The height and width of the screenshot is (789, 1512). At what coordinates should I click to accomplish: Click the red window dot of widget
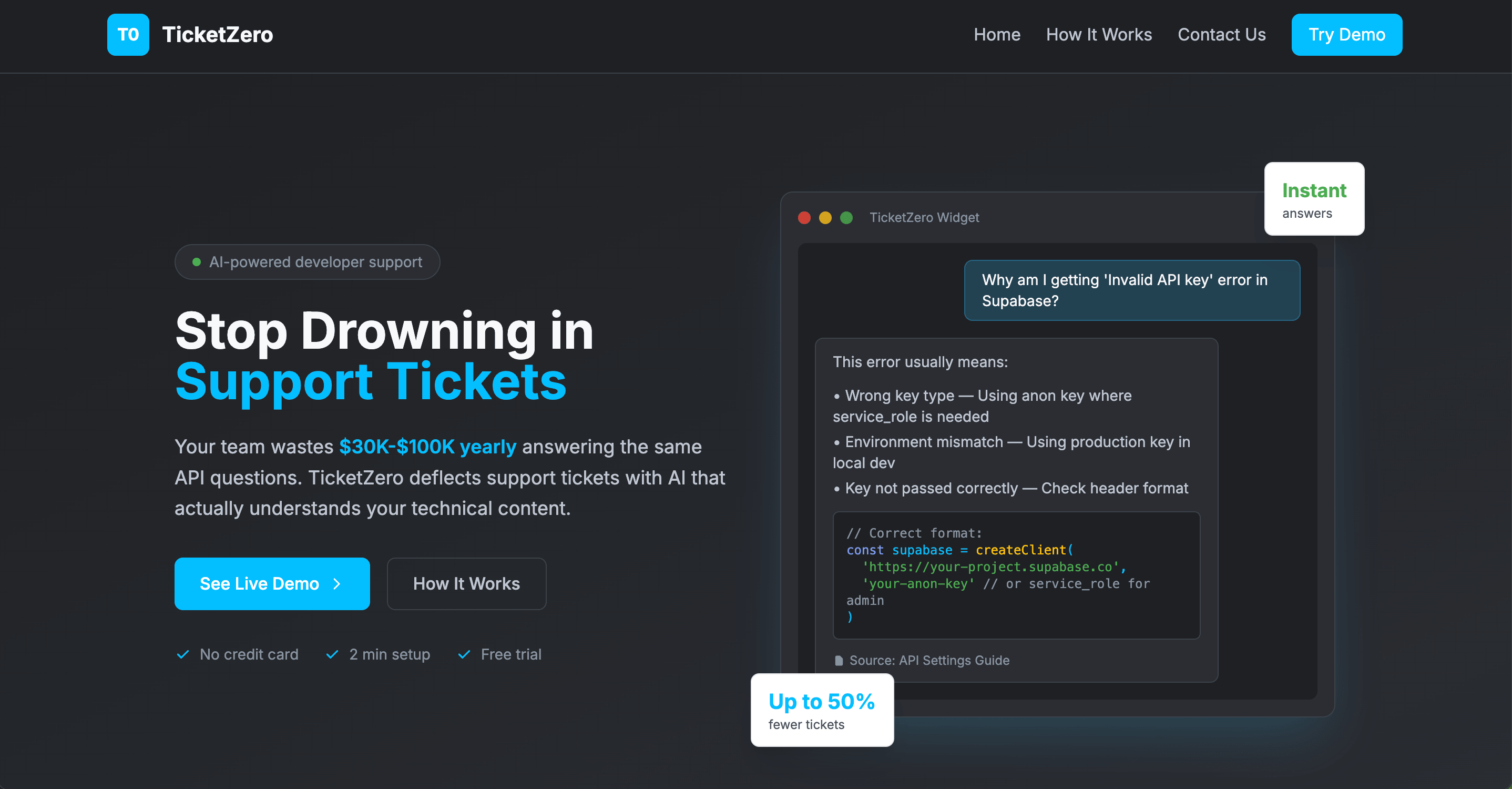[804, 218]
